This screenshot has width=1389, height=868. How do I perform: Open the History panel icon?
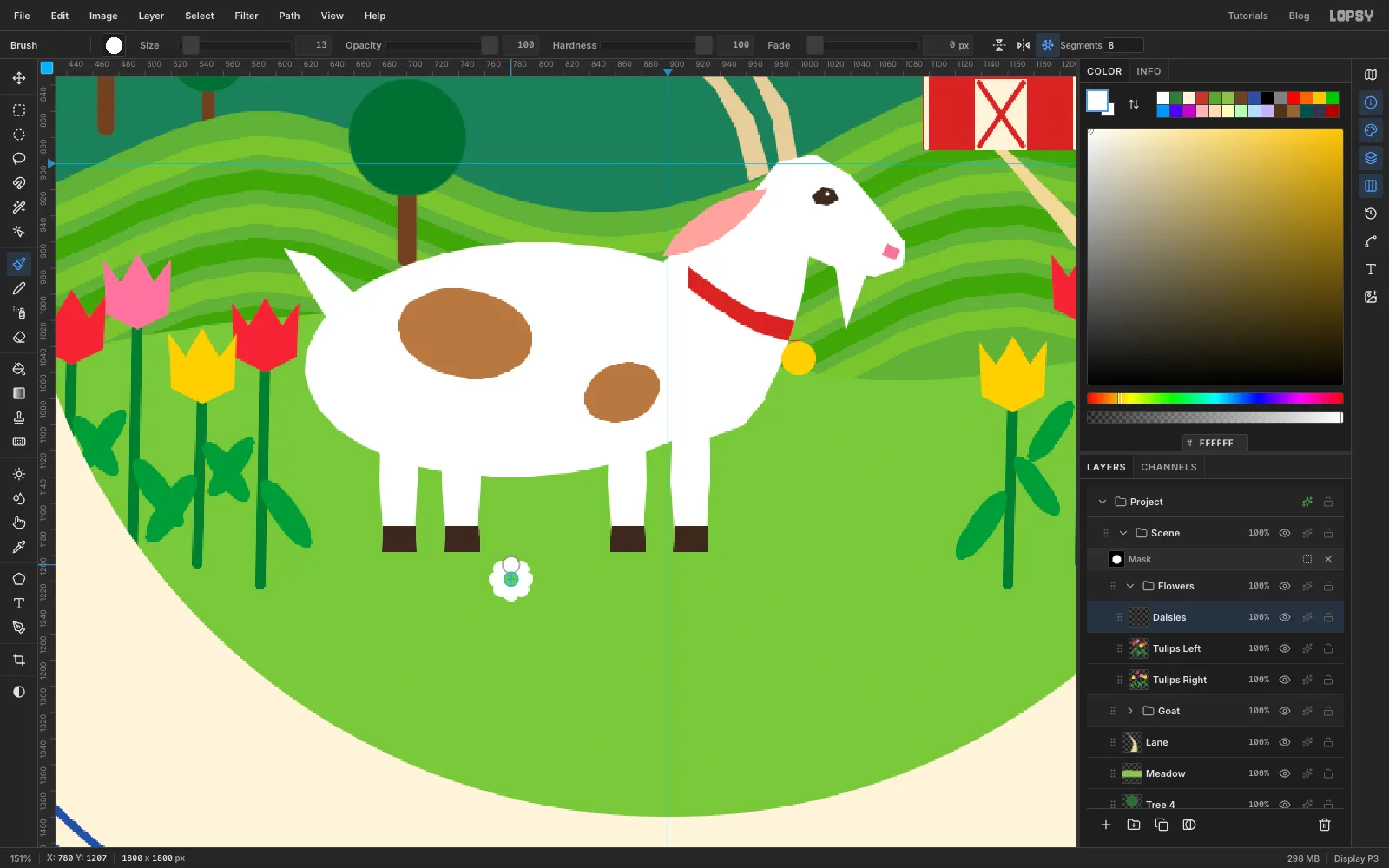pos(1371,214)
